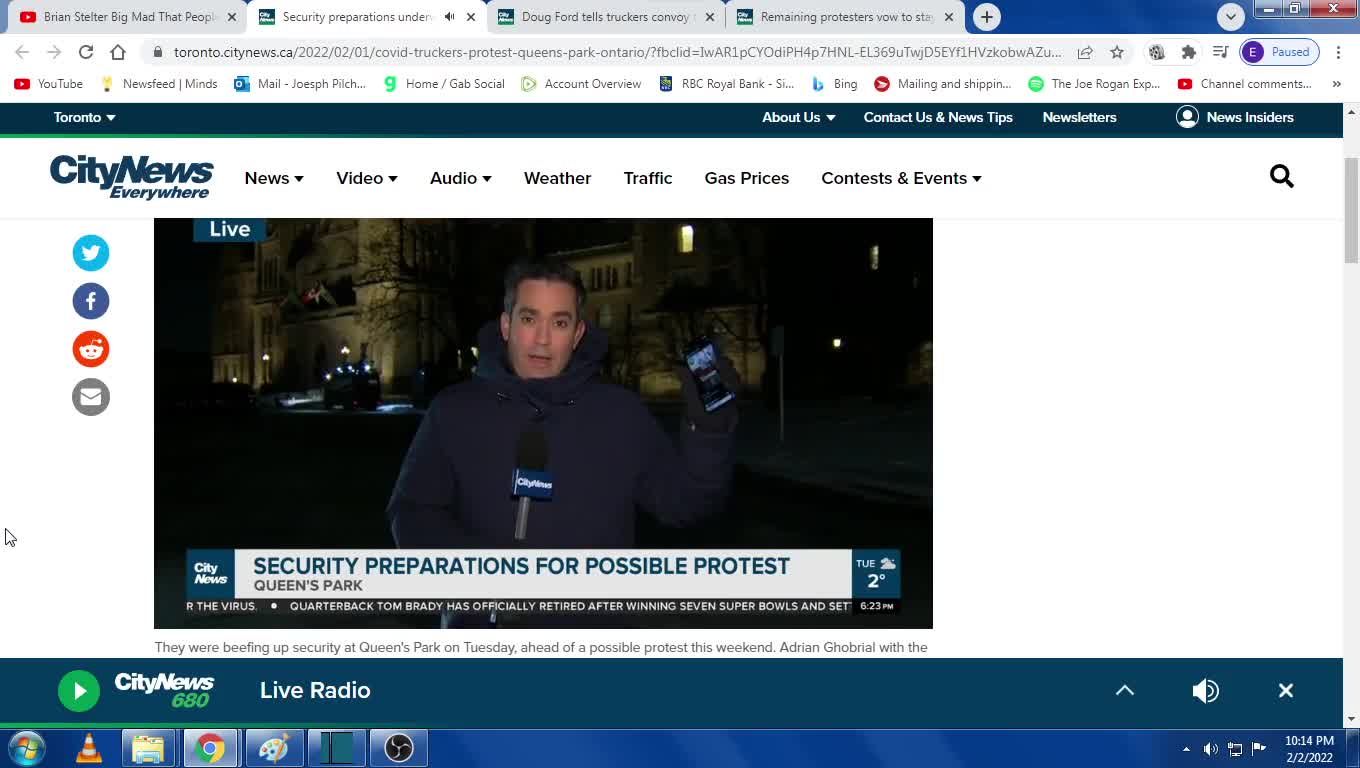Open File Explorer from taskbar
Viewport: 1360px width, 768px height.
coord(148,748)
